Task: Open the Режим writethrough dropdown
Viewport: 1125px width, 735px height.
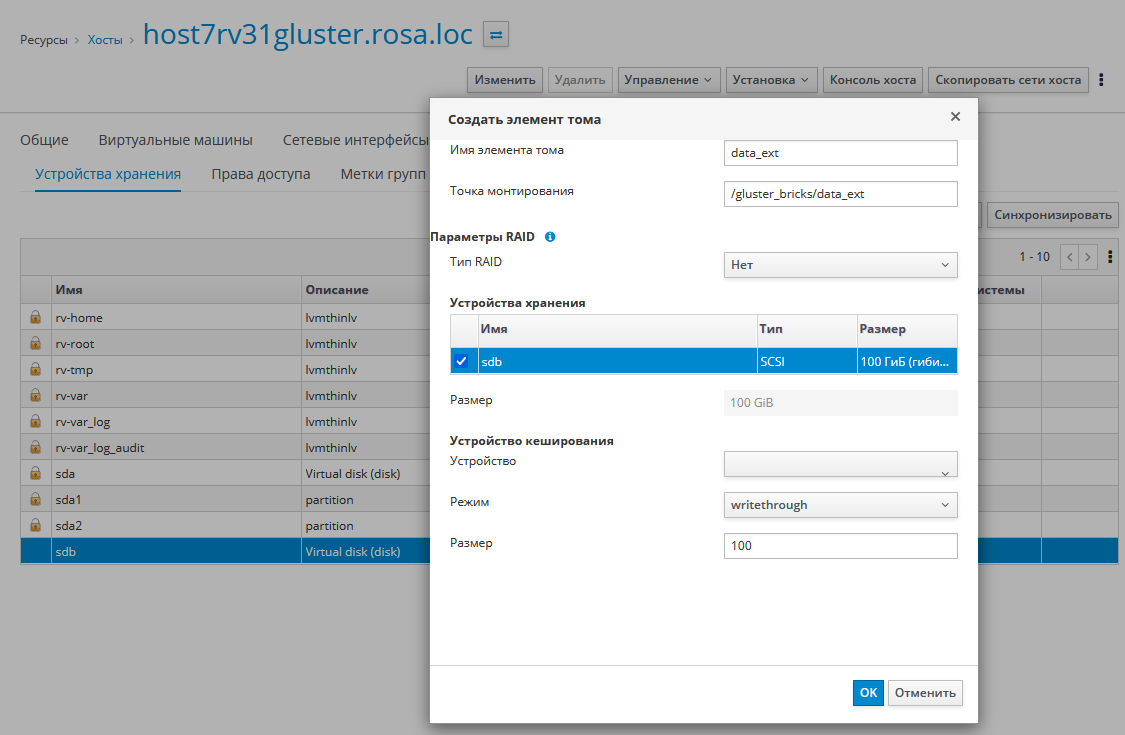Action: click(840, 505)
